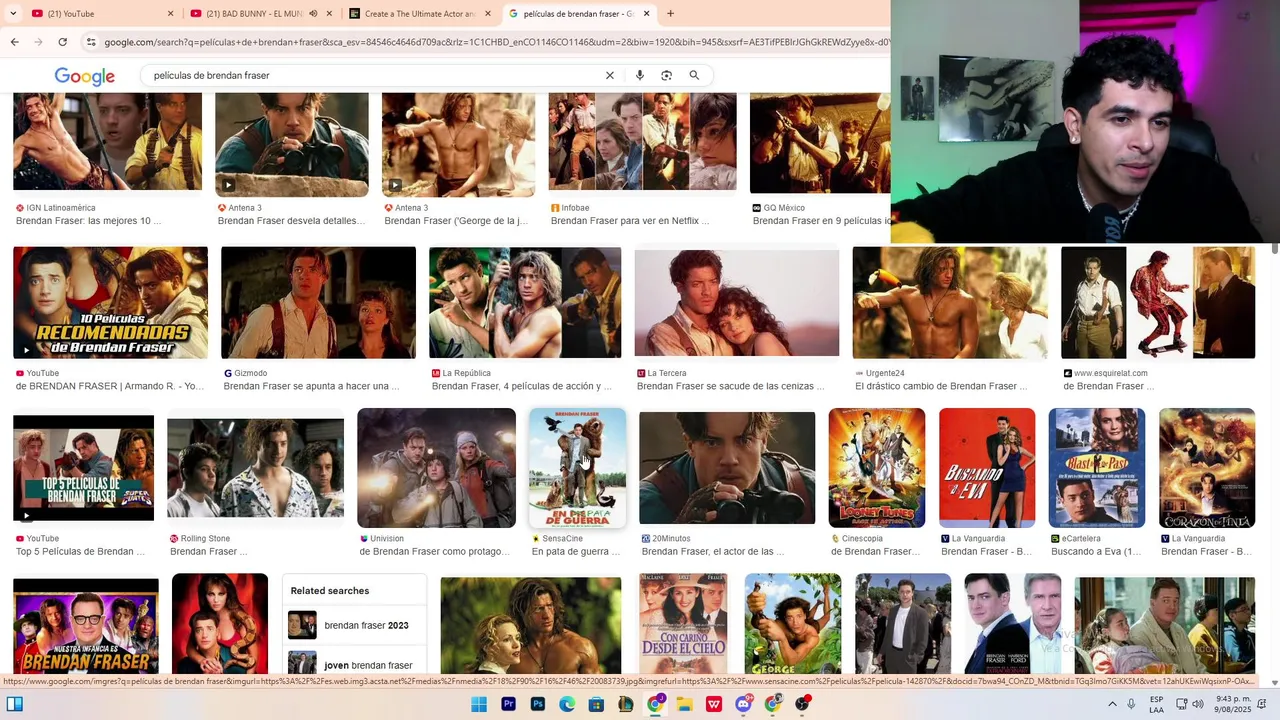
Task: Select related search brendan fraser 2023
Action: pos(354,625)
